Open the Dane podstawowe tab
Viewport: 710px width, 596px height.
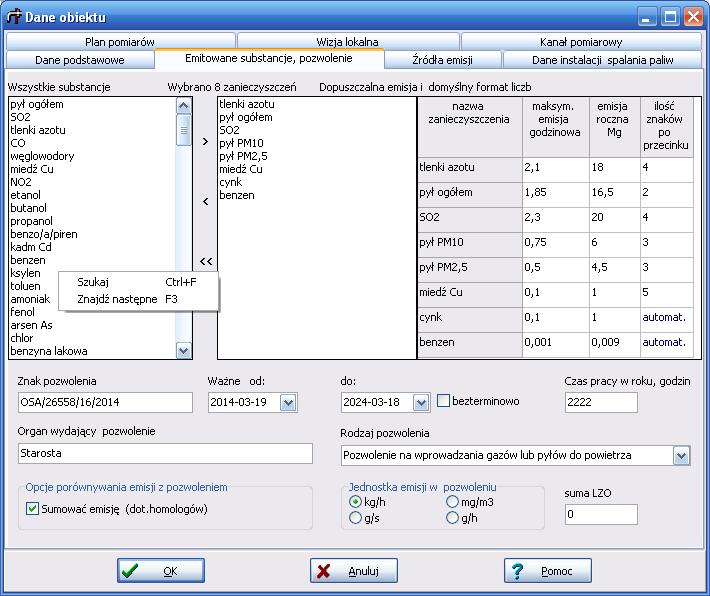[80, 60]
